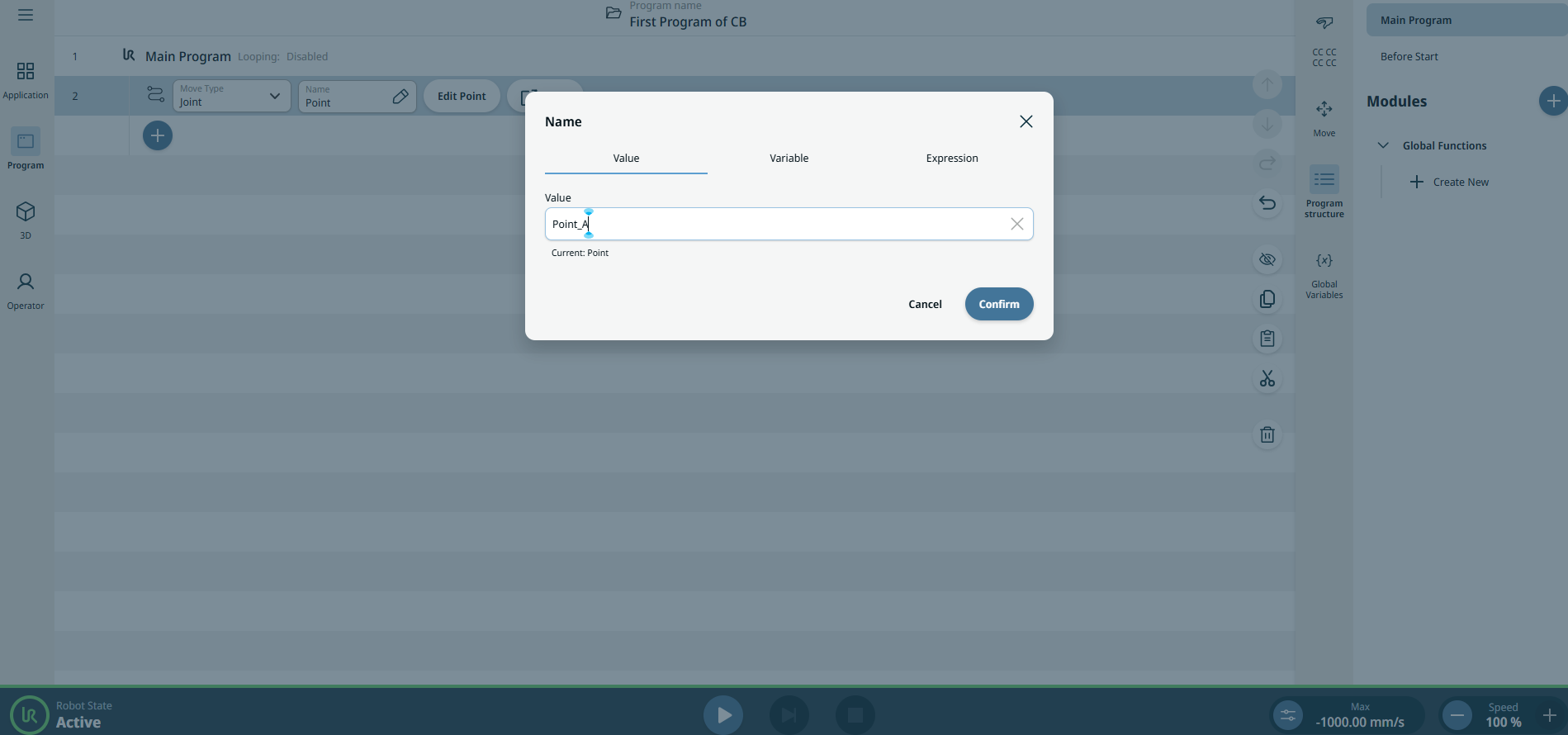
Task: Open the Global Variables panel
Action: pos(1324,273)
